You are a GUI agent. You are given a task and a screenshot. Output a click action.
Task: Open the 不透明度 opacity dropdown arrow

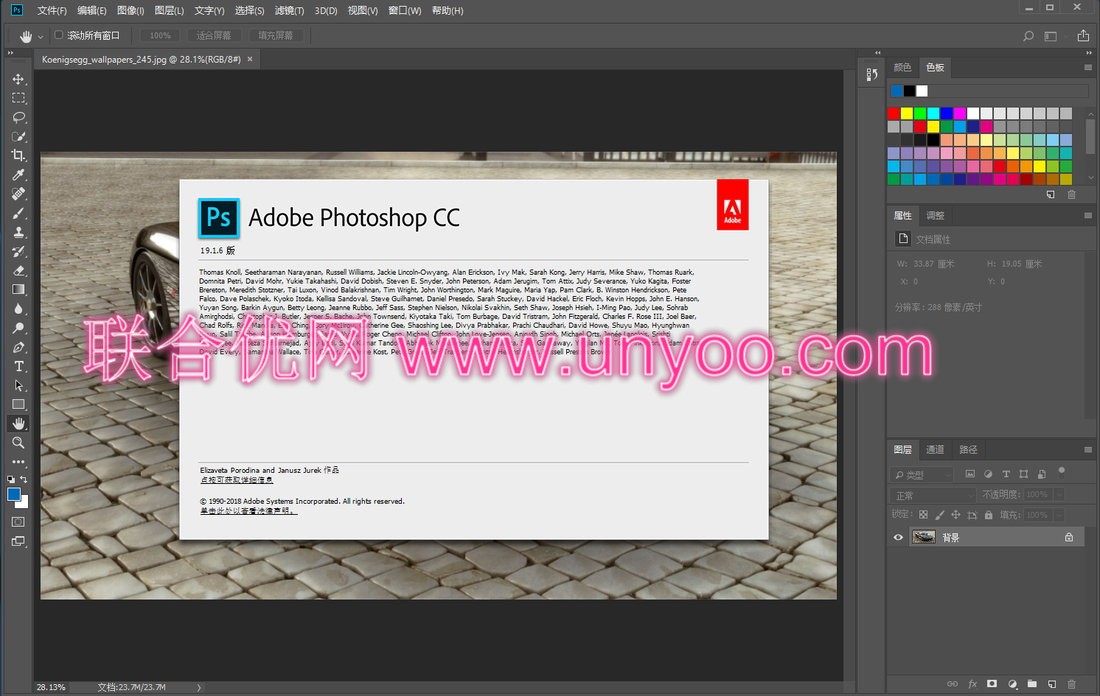[x=1059, y=495]
